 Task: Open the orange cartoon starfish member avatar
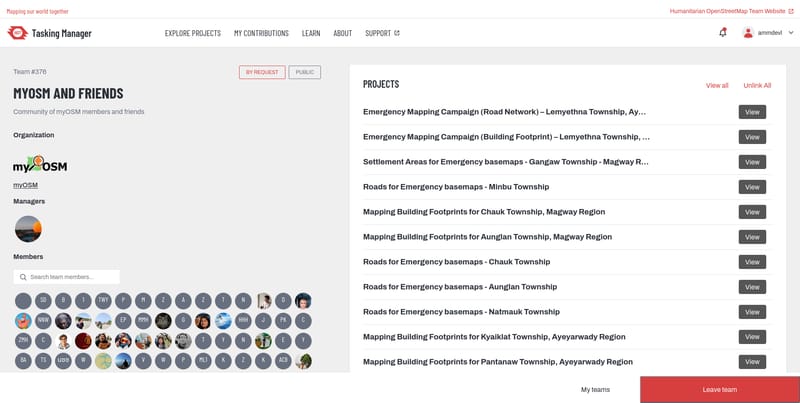point(23,321)
